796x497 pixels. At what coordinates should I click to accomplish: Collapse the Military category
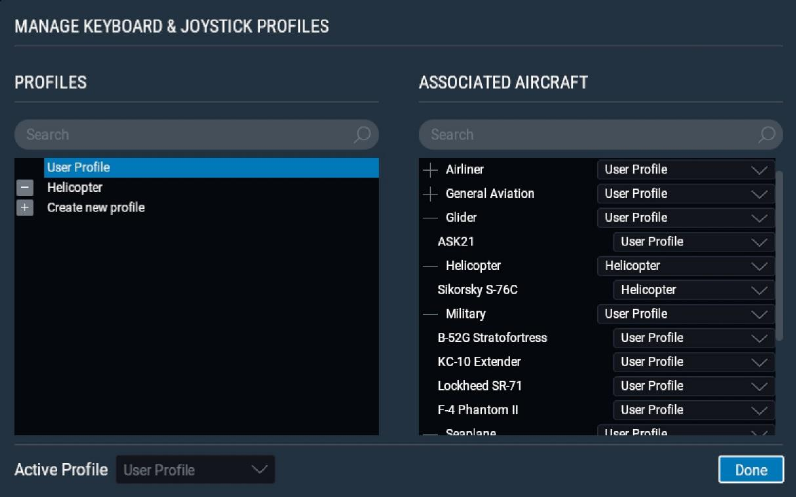click(431, 314)
